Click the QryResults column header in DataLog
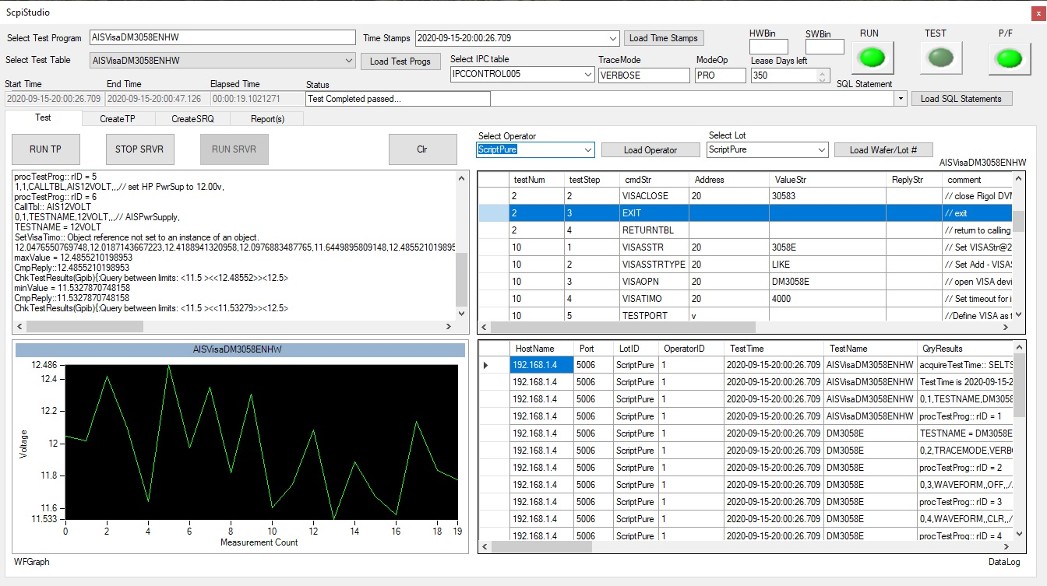Screen dimensions: 1047x586 click(x=964, y=348)
